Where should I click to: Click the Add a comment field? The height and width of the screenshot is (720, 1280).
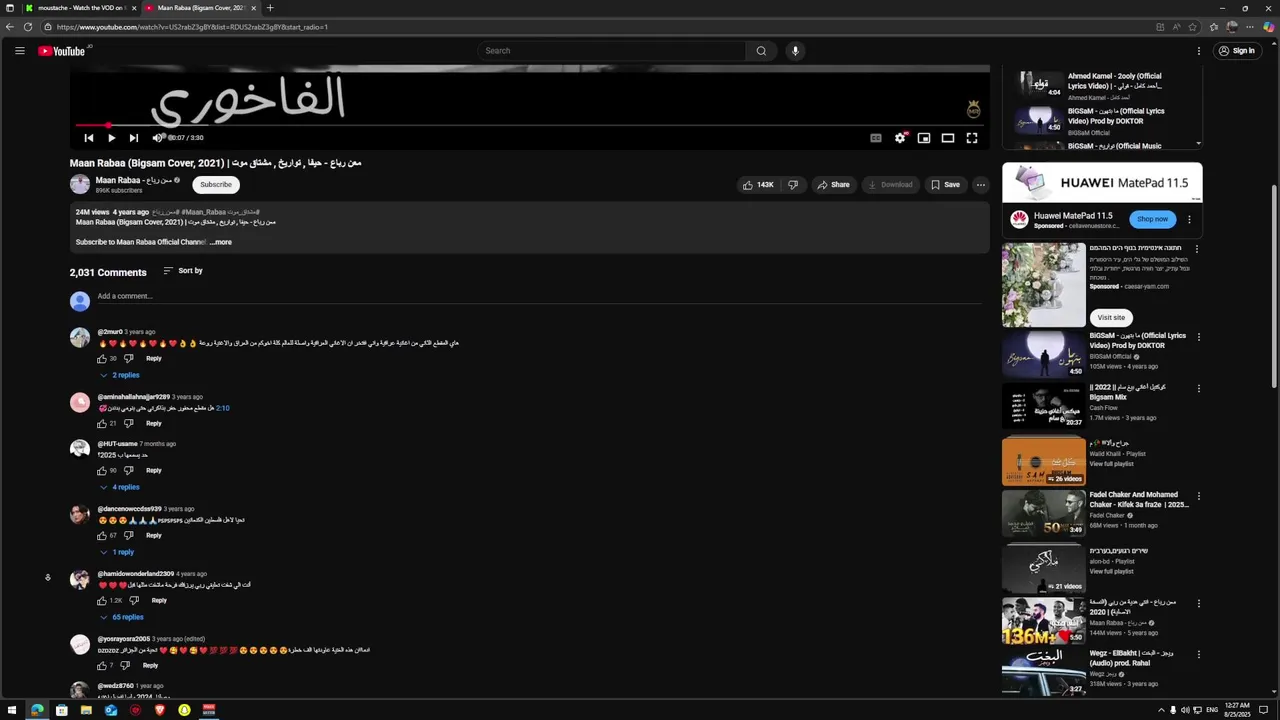click(x=538, y=296)
